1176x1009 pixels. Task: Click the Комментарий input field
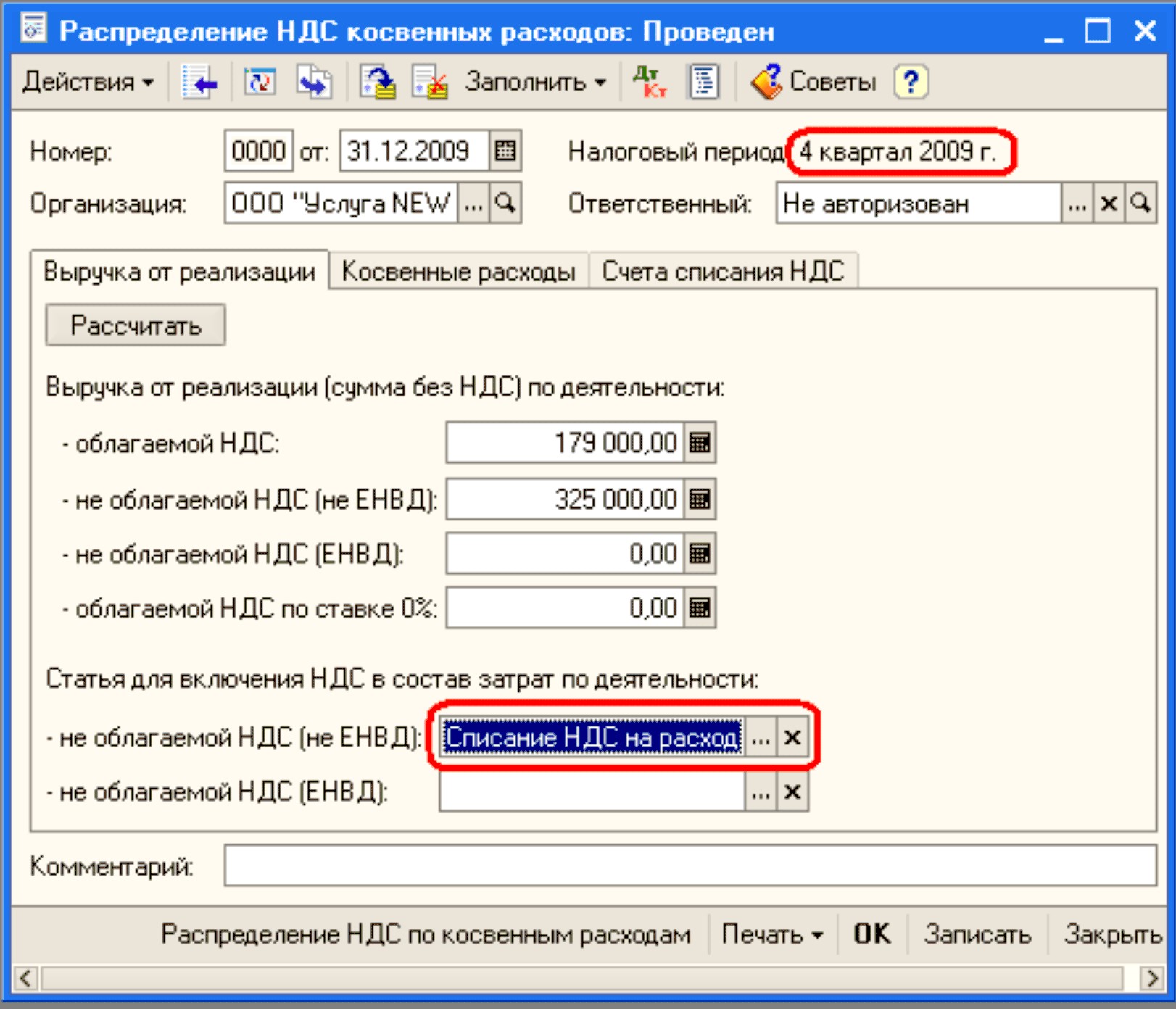tap(690, 865)
